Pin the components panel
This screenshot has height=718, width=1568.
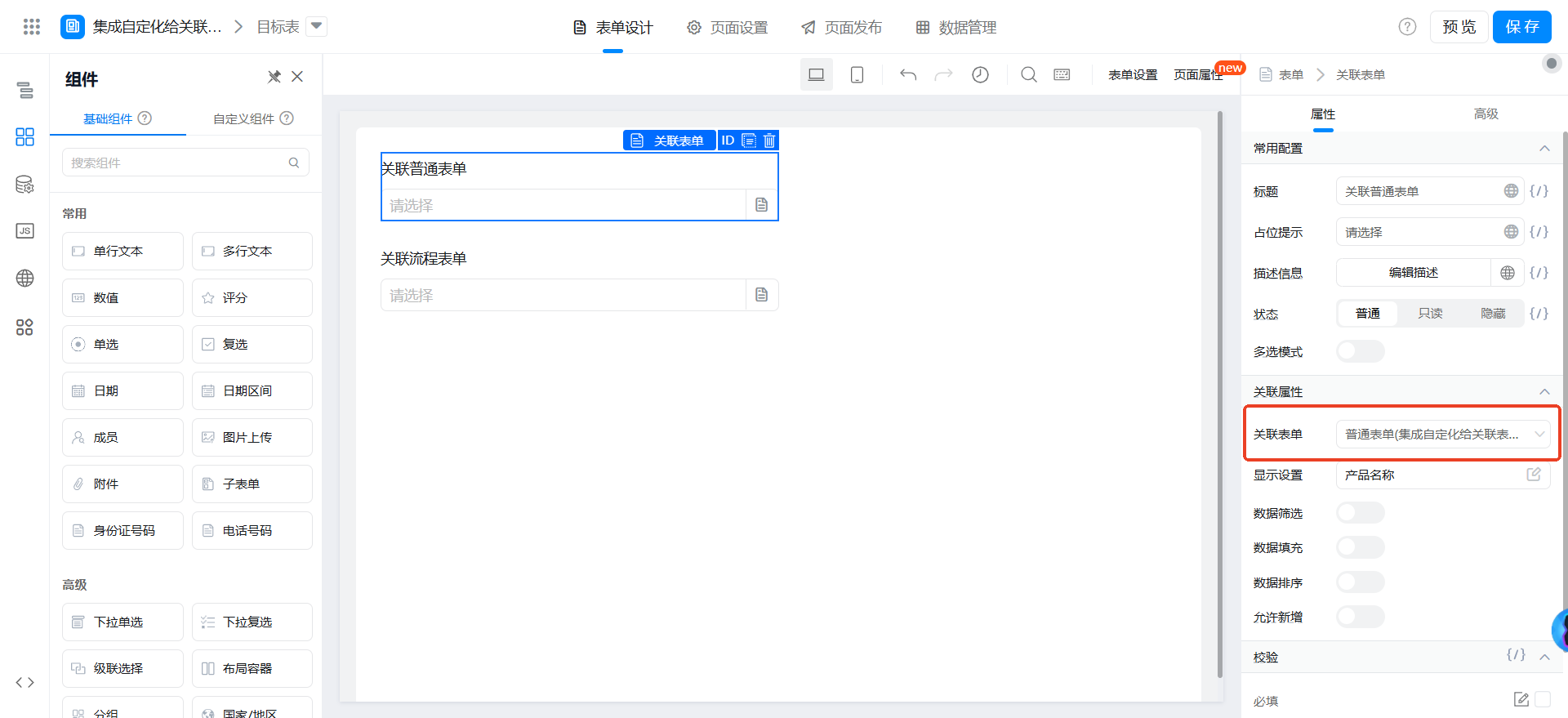pos(274,77)
